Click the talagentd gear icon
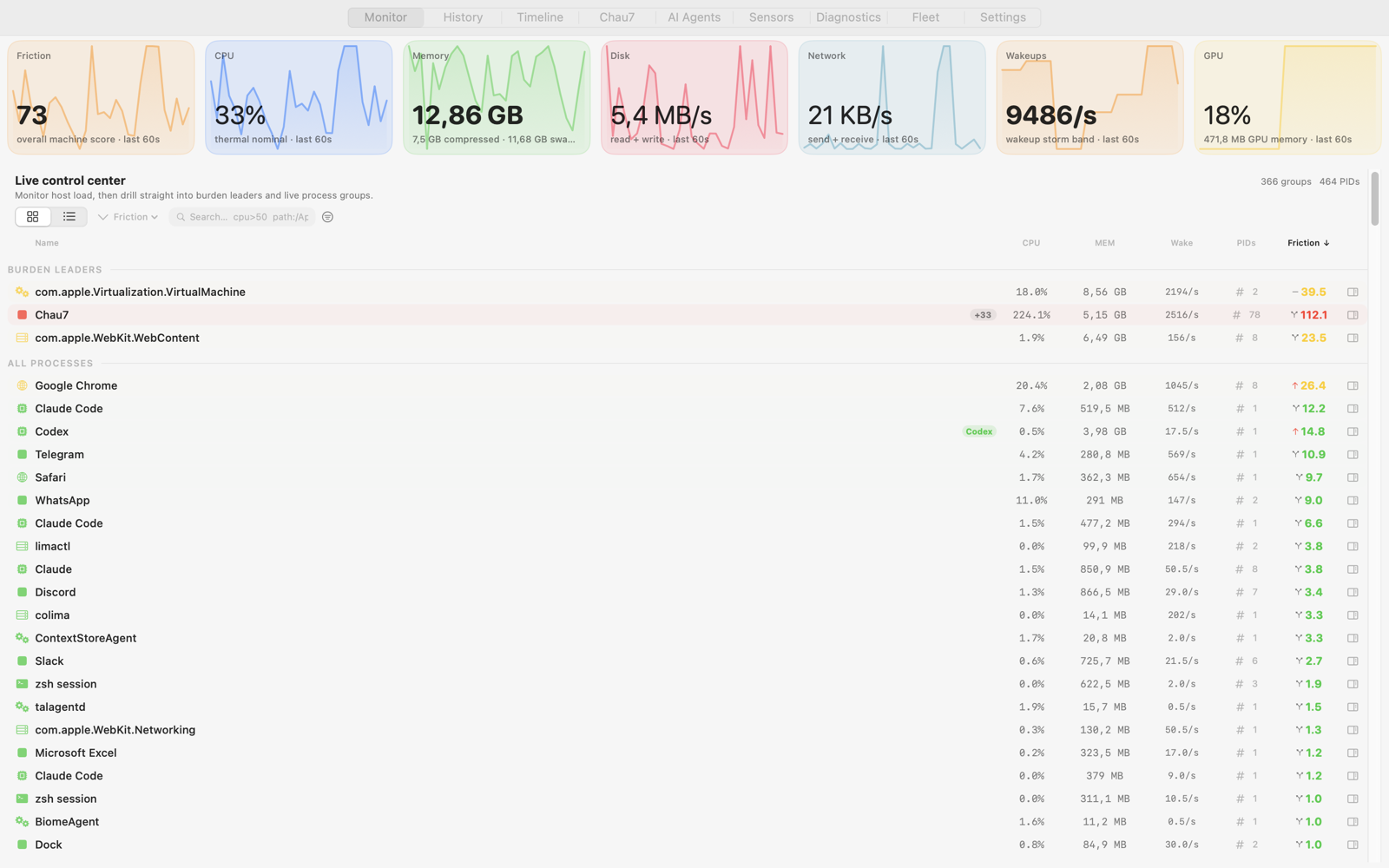 point(23,707)
